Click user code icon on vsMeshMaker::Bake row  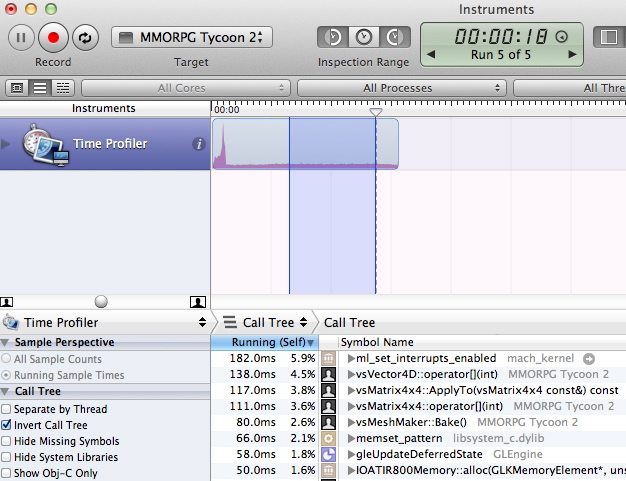coord(328,422)
